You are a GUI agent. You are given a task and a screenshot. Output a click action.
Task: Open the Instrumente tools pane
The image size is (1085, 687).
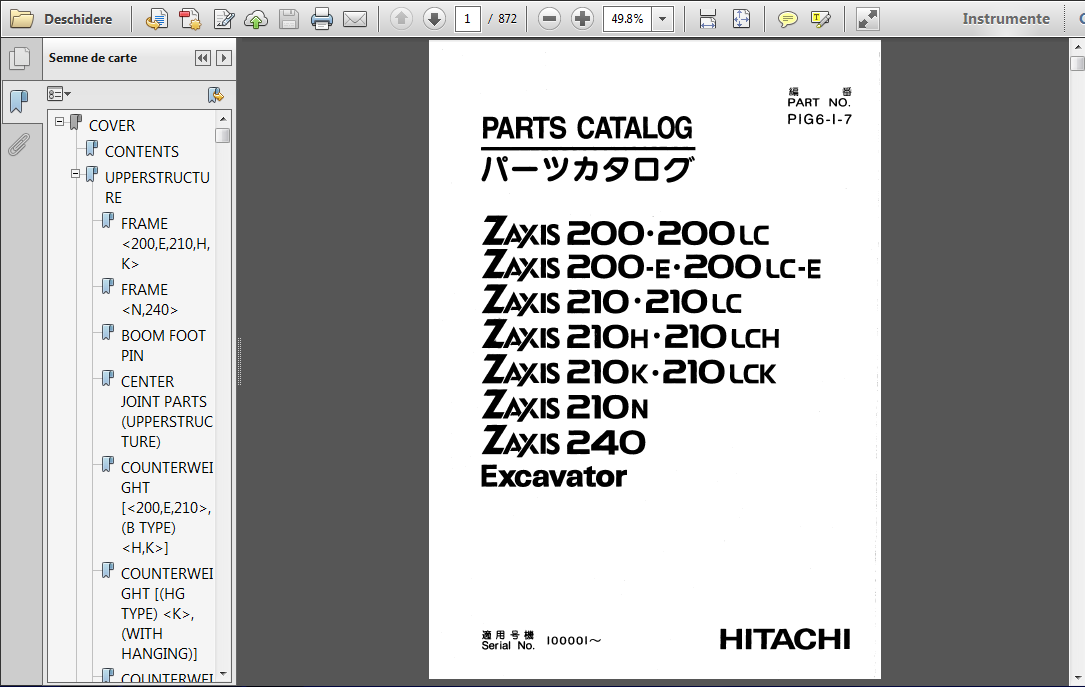pyautogui.click(x=1006, y=19)
